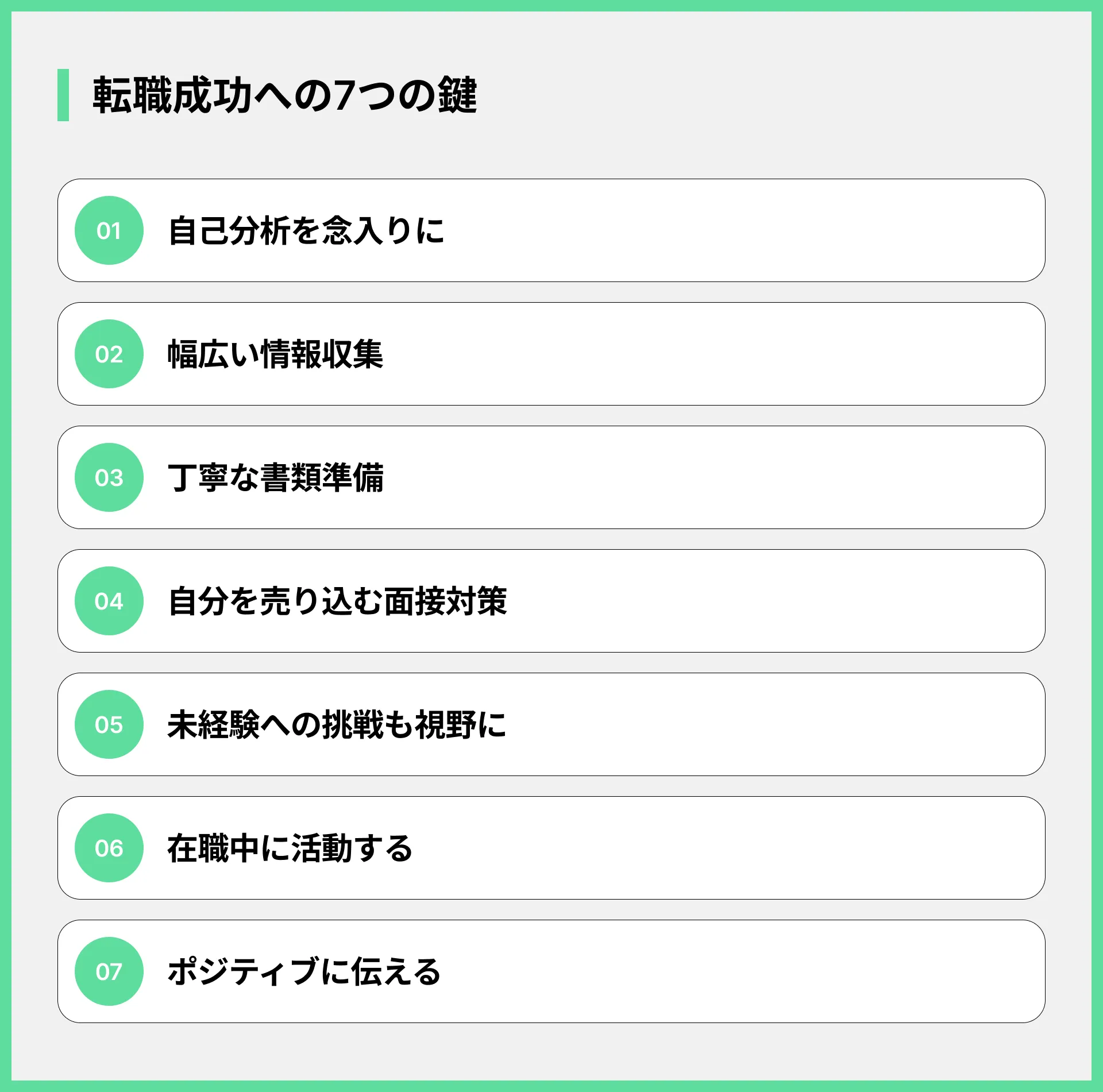This screenshot has width=1103, height=1092.
Task: Click the green accent bar beside title
Action: click(63, 95)
